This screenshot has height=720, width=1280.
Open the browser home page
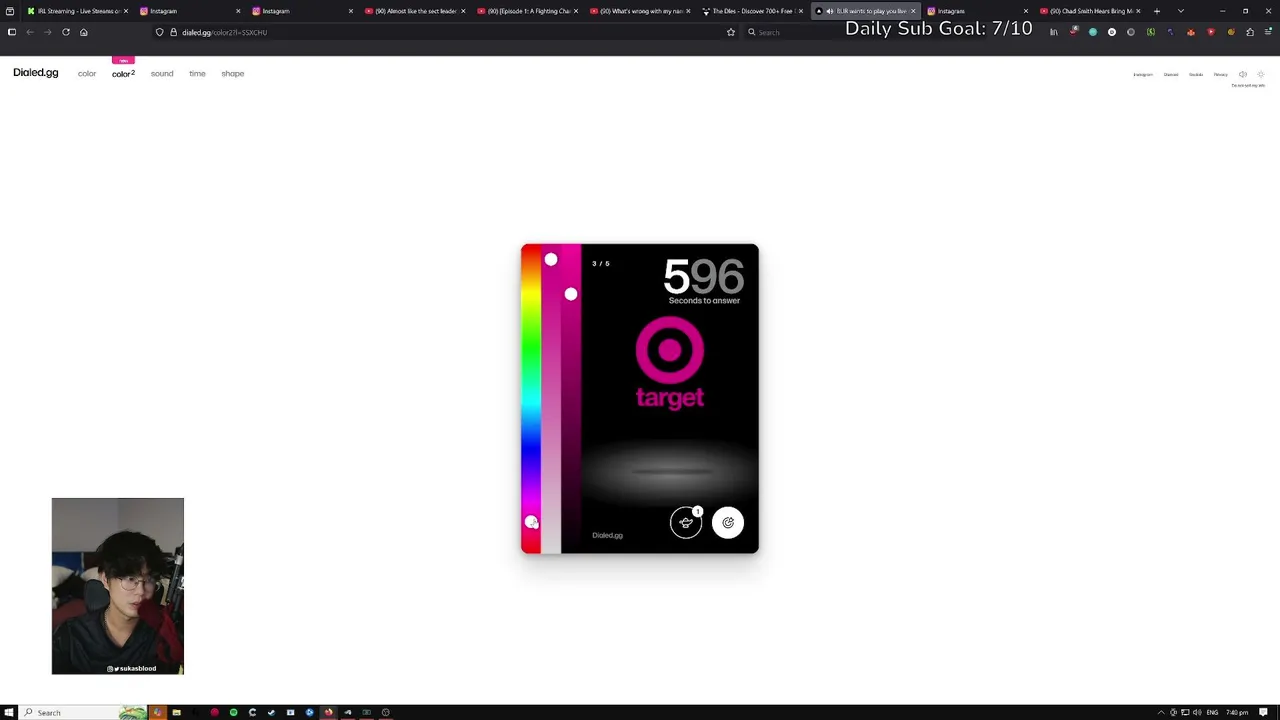84,32
